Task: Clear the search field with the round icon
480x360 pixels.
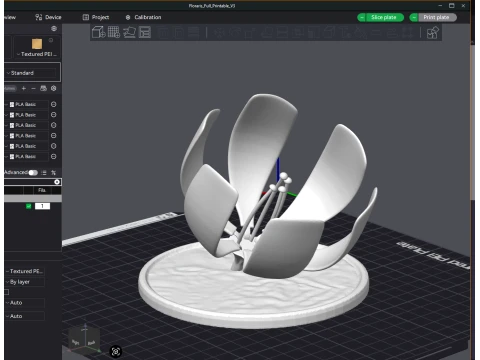Action: point(57,182)
